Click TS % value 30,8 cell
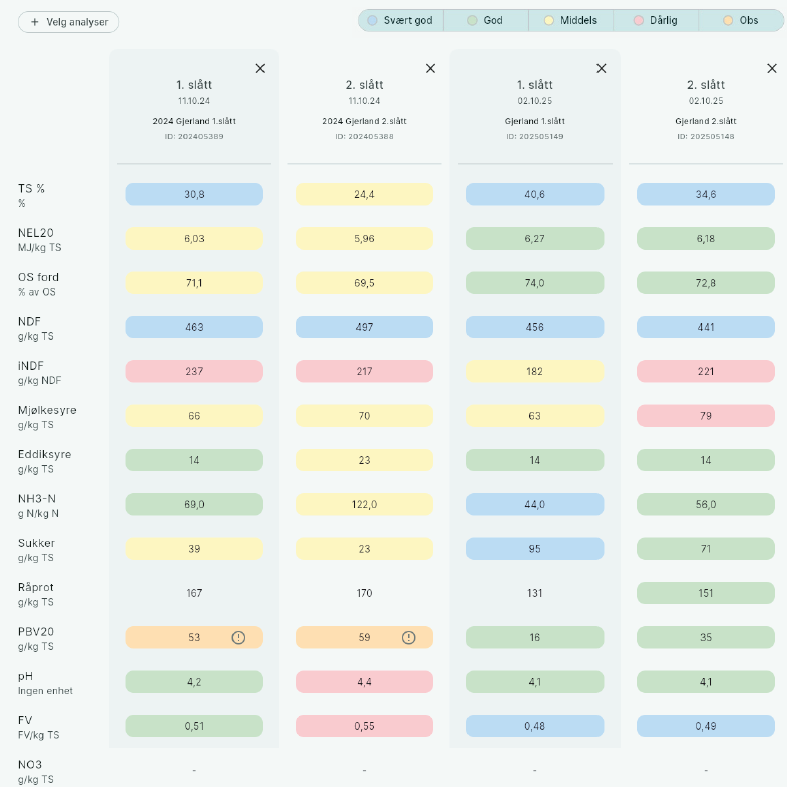Image resolution: width=787 pixels, height=787 pixels. [194, 194]
